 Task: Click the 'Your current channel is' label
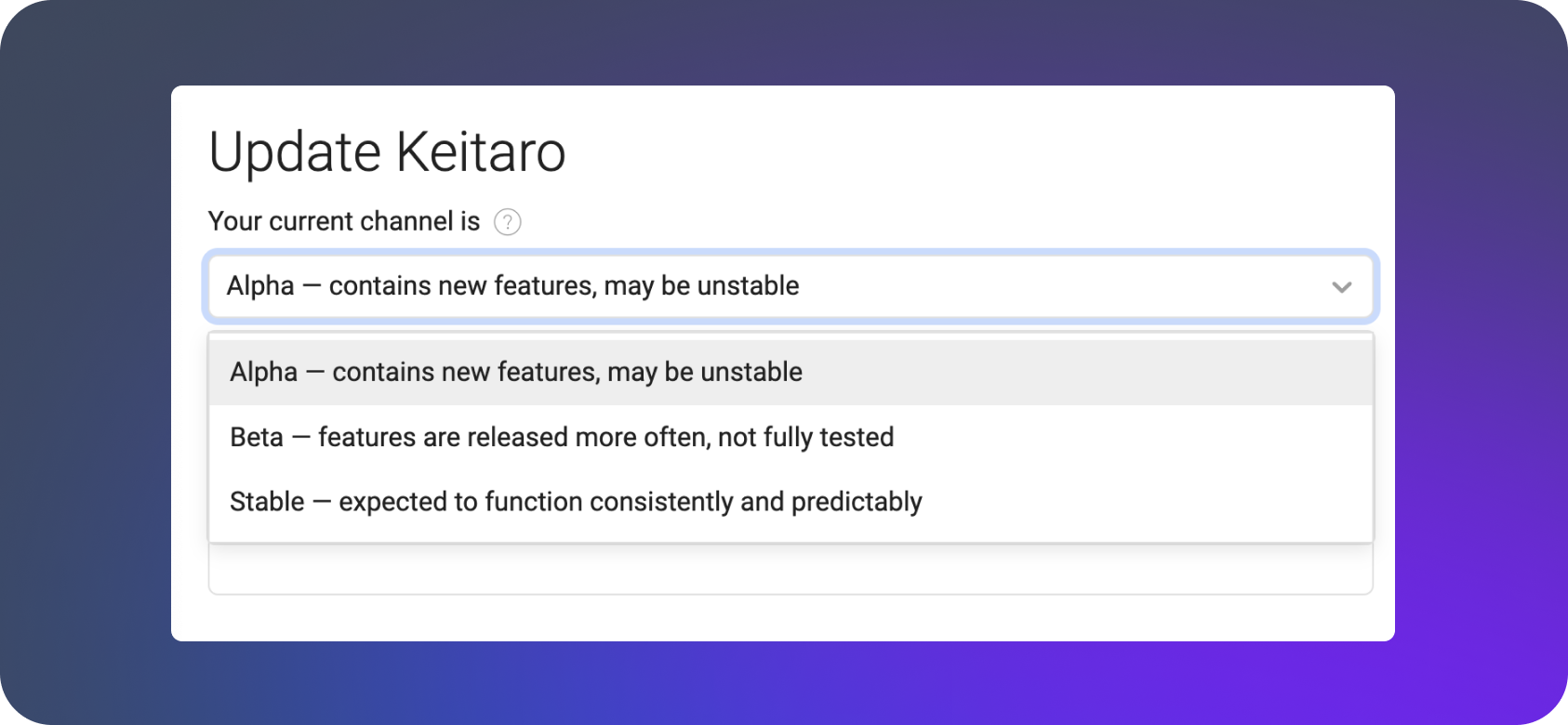click(x=344, y=221)
